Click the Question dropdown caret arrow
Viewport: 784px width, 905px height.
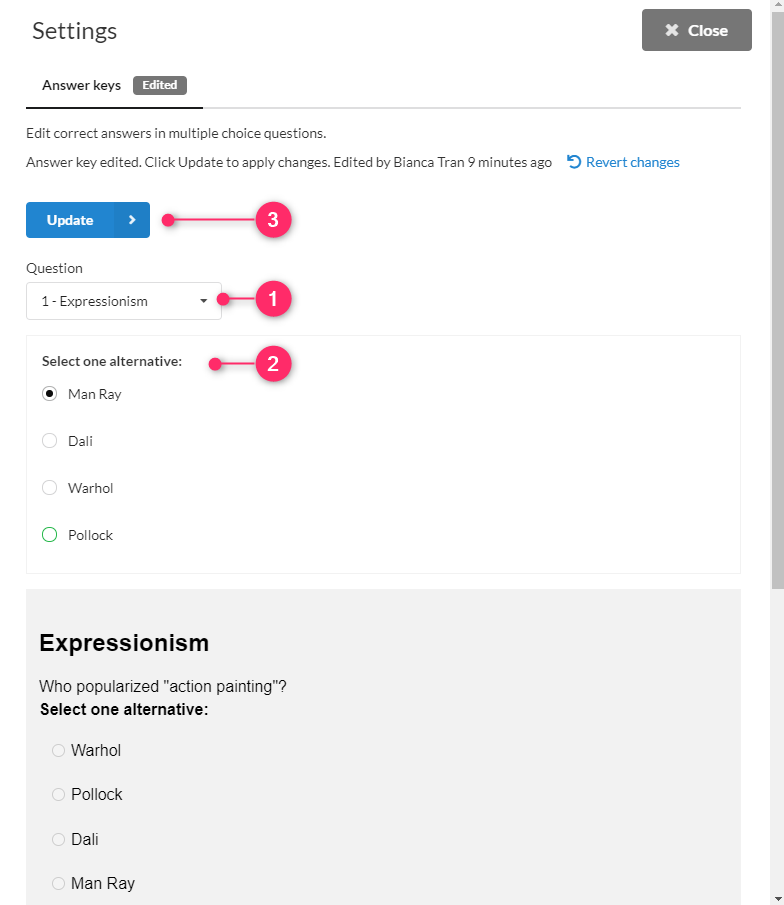pyautogui.click(x=204, y=301)
